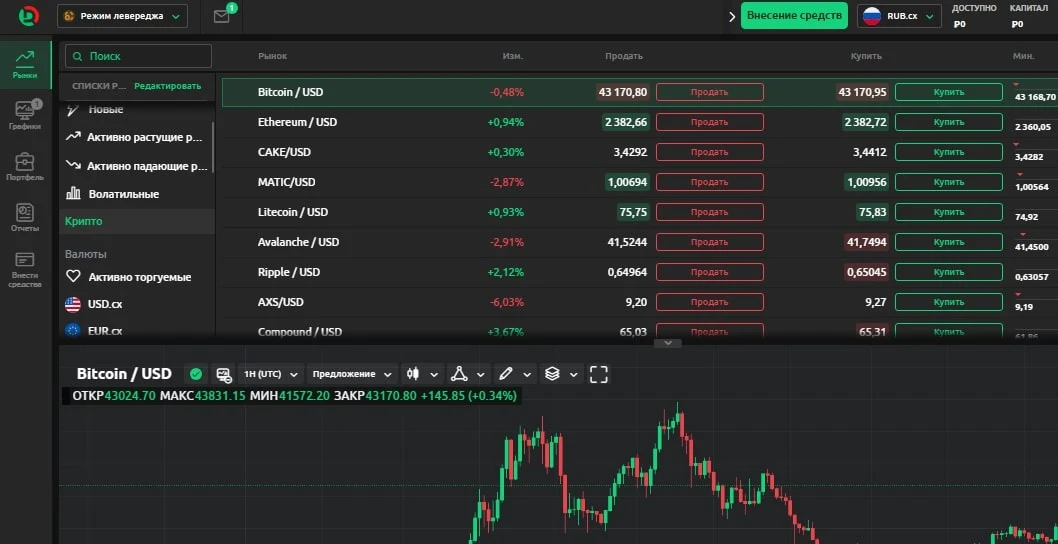Select the Litecoin / USD market row name
The width and height of the screenshot is (1058, 544).
pyautogui.click(x=293, y=212)
